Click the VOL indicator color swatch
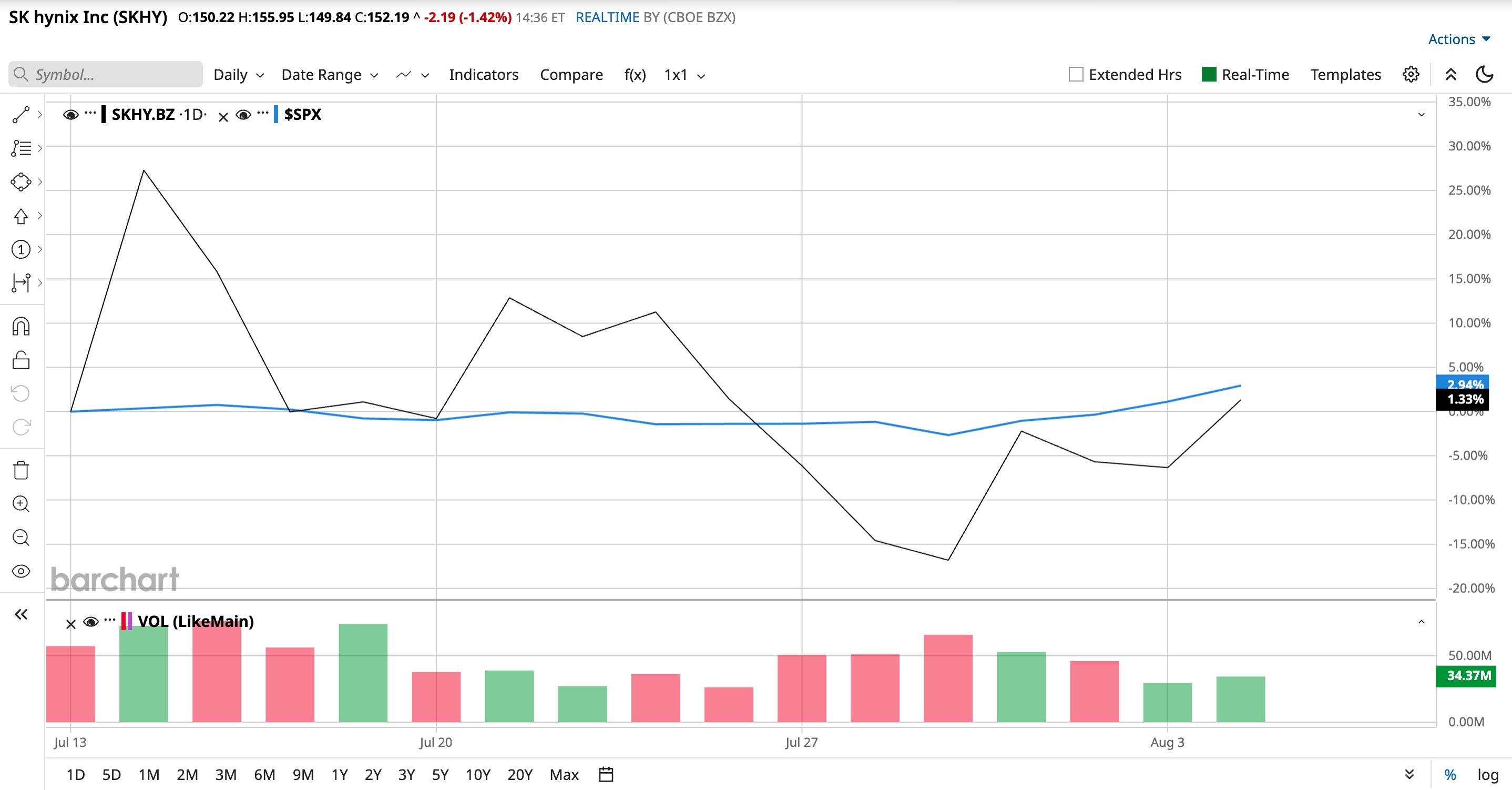 [x=126, y=621]
